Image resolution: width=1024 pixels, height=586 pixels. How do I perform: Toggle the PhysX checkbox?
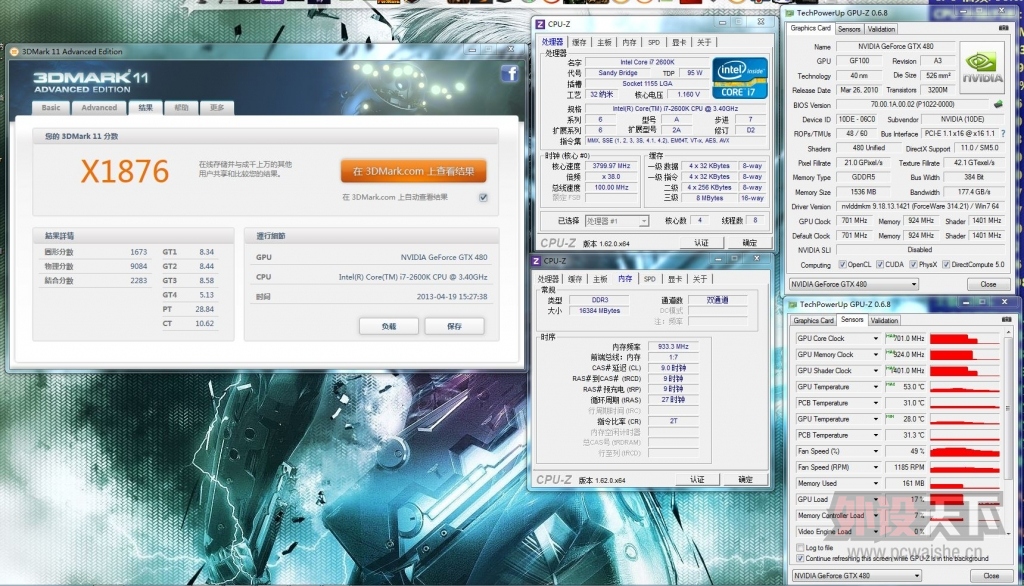914,265
